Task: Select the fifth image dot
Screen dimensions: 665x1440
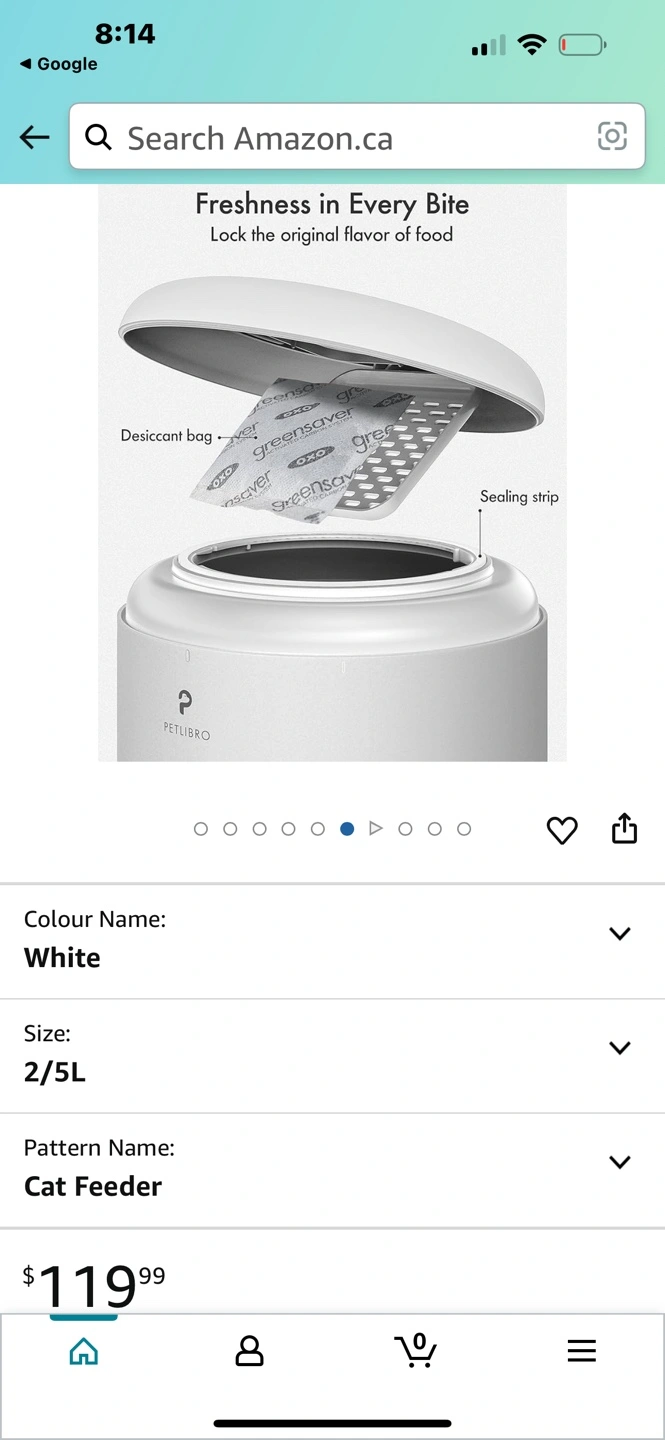Action: point(318,829)
